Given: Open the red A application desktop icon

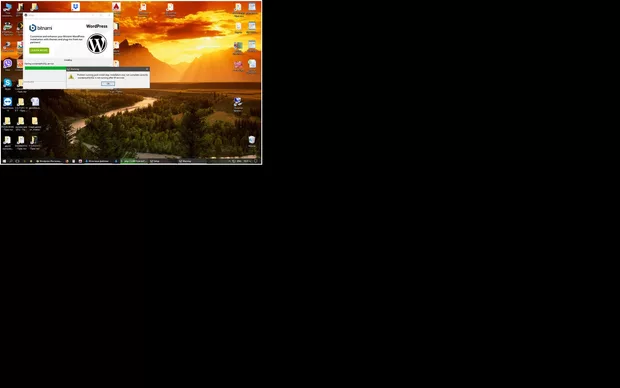Looking at the screenshot, I should click(x=116, y=6).
